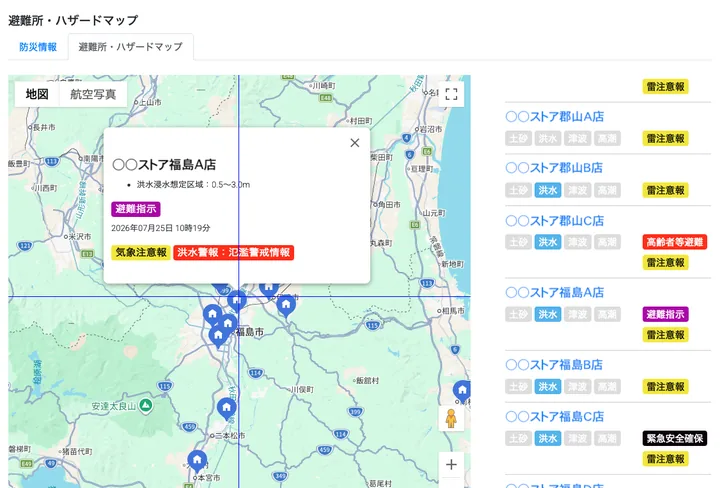
Task: Click the 相馬市 map label
Action: click(x=453, y=311)
